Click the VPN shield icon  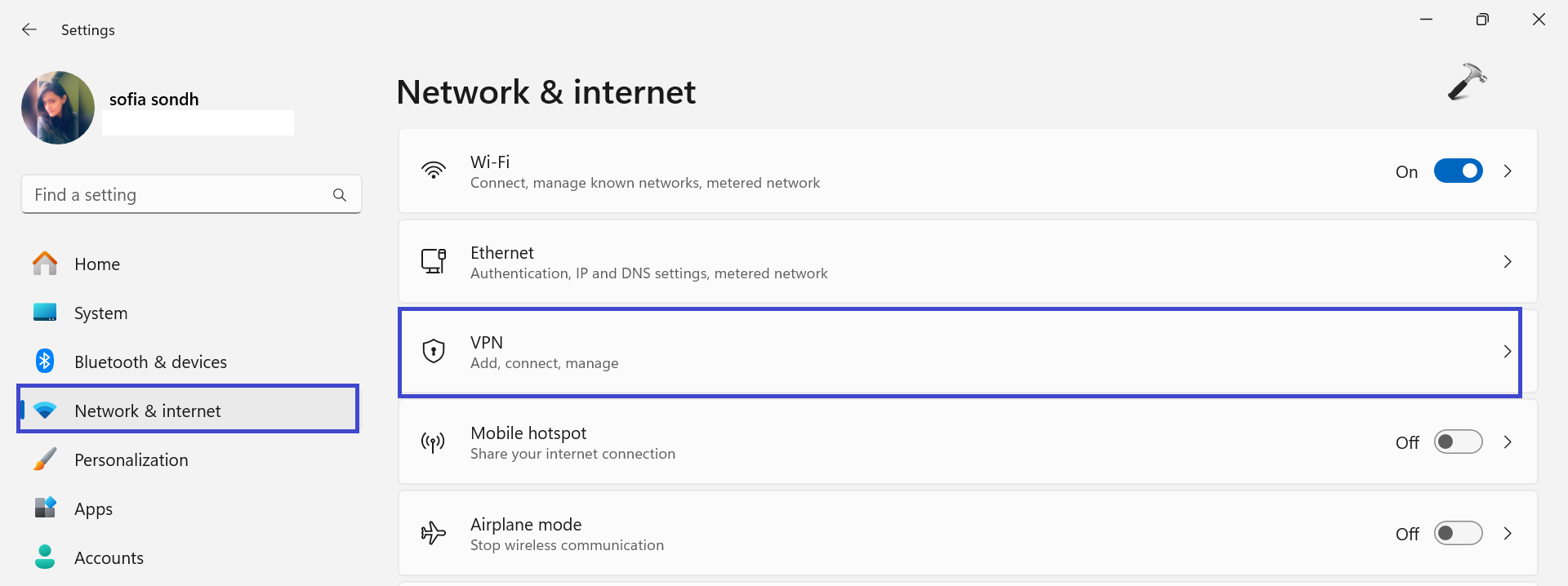pyautogui.click(x=434, y=352)
